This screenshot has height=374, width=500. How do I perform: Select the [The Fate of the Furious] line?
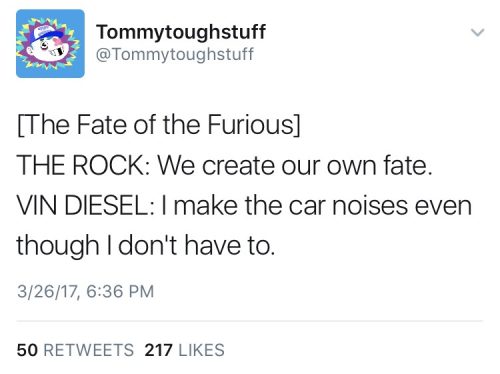159,125
